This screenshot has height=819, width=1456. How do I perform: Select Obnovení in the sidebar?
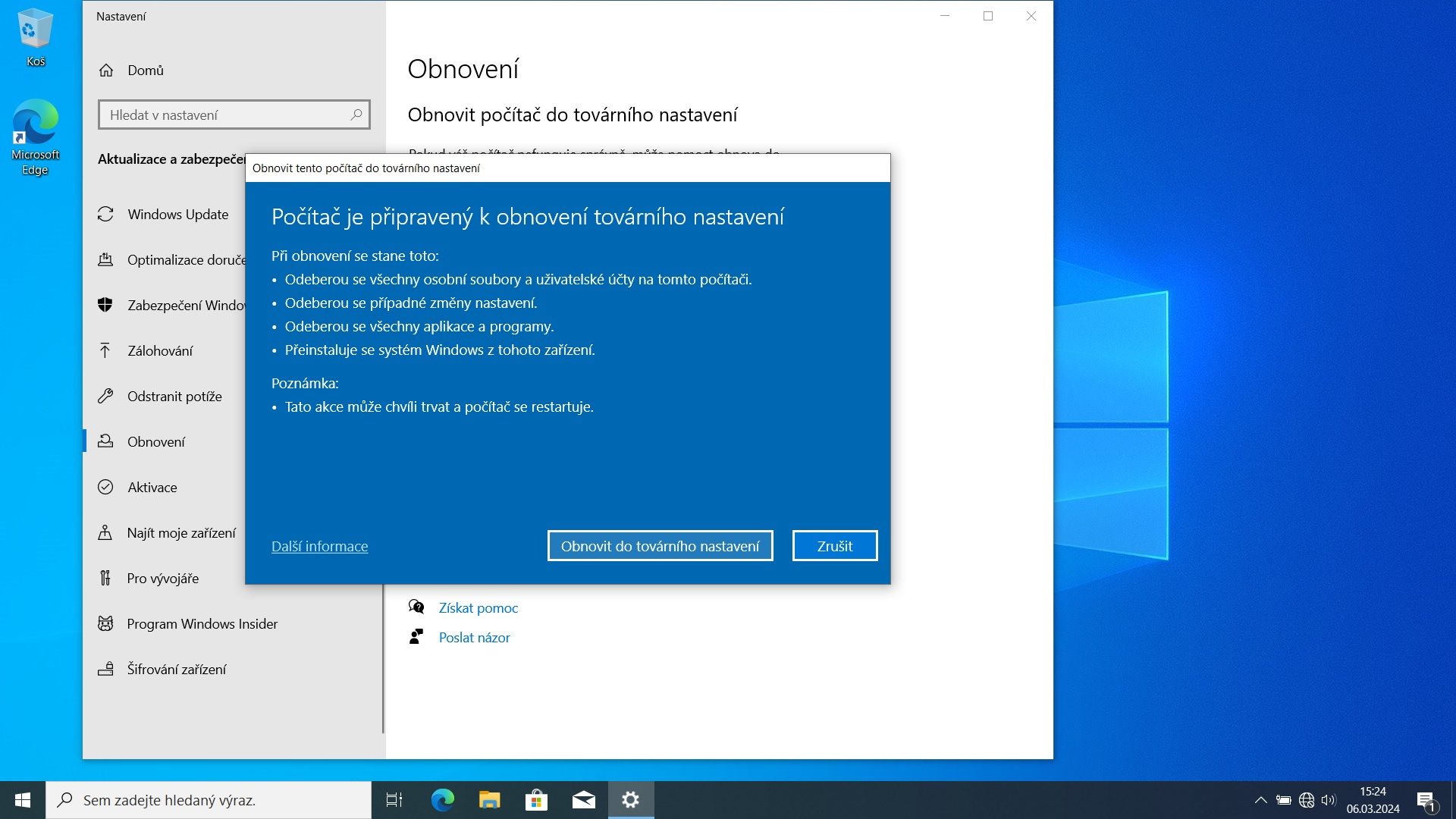(x=156, y=442)
